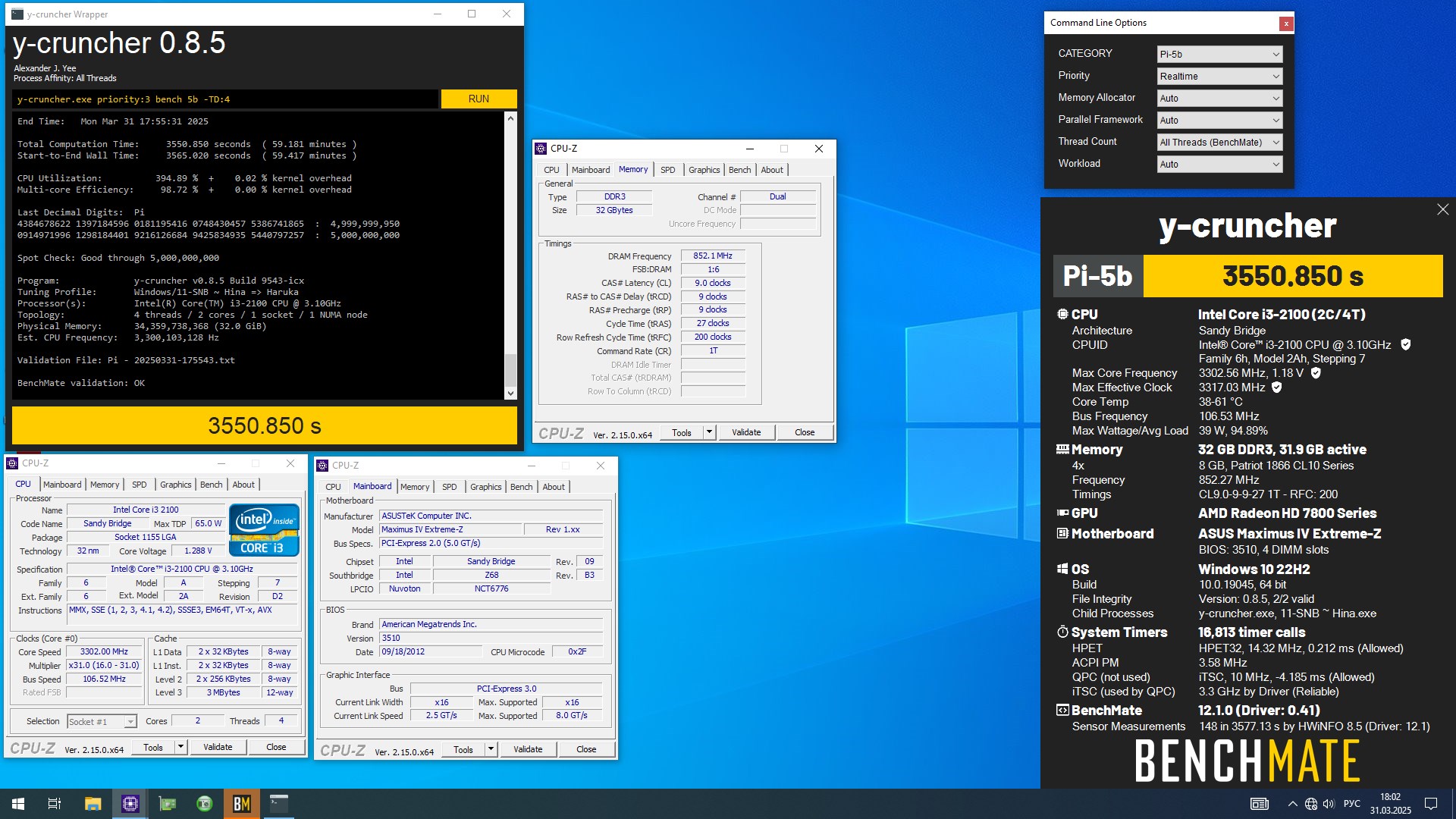Viewport: 1456px width, 819px height.
Task: Click the Core Speed value 3302.00 MHz
Action: [104, 651]
